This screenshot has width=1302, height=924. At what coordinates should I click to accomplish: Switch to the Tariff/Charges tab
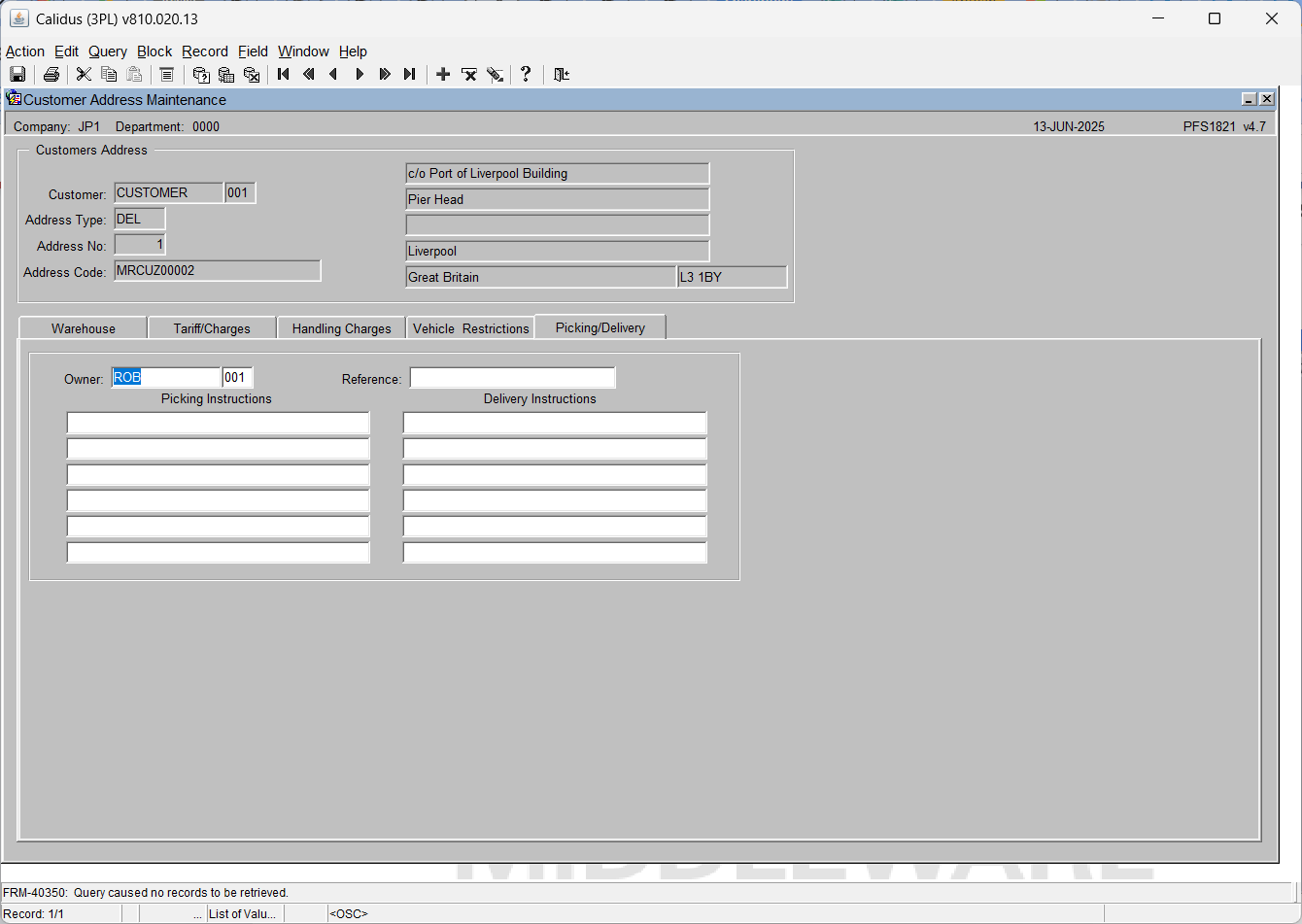pyautogui.click(x=212, y=328)
